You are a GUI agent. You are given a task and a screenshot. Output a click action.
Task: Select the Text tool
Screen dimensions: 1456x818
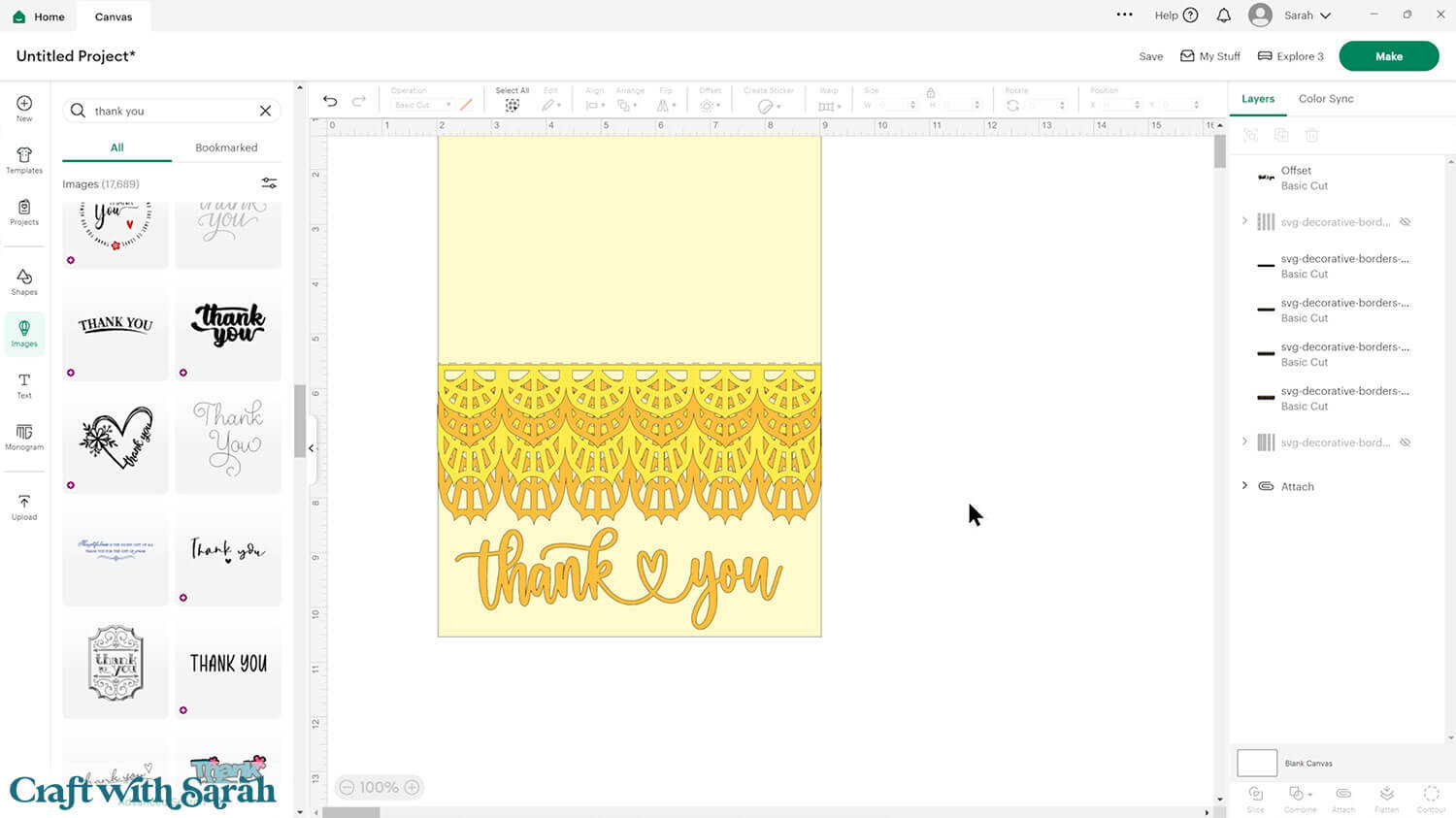click(24, 385)
